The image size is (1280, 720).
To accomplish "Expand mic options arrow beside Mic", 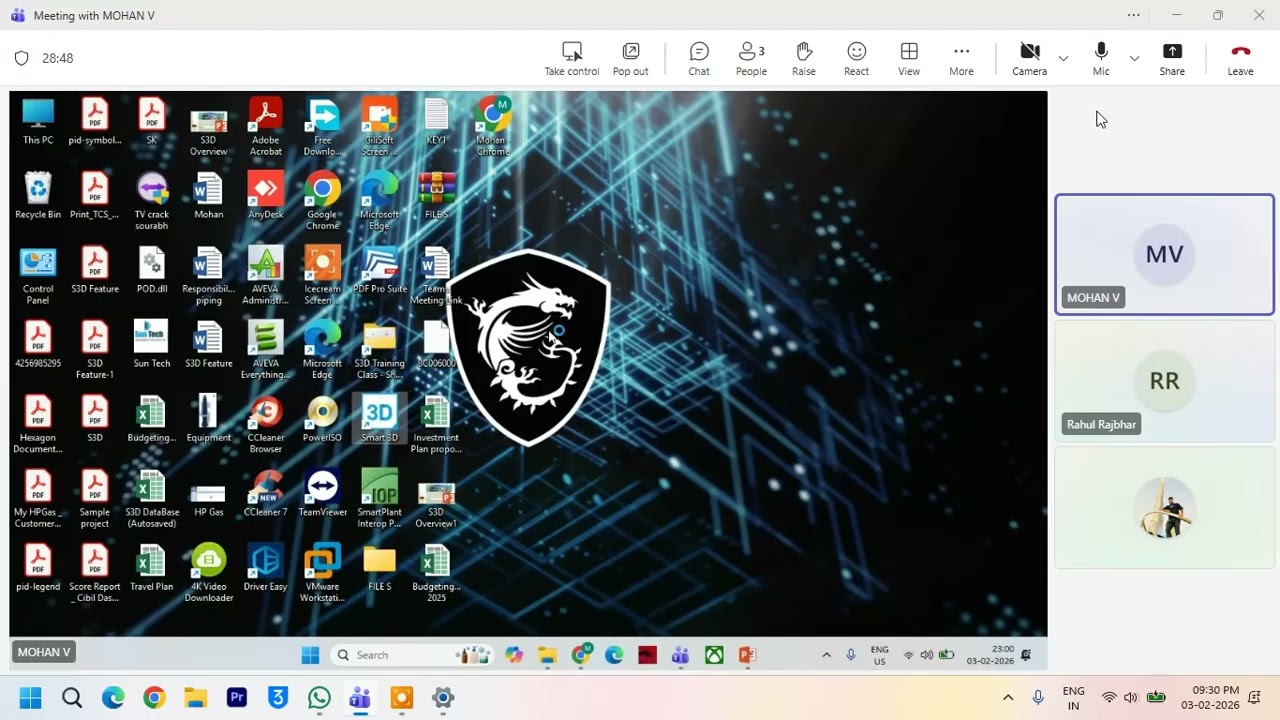I will click(1134, 58).
